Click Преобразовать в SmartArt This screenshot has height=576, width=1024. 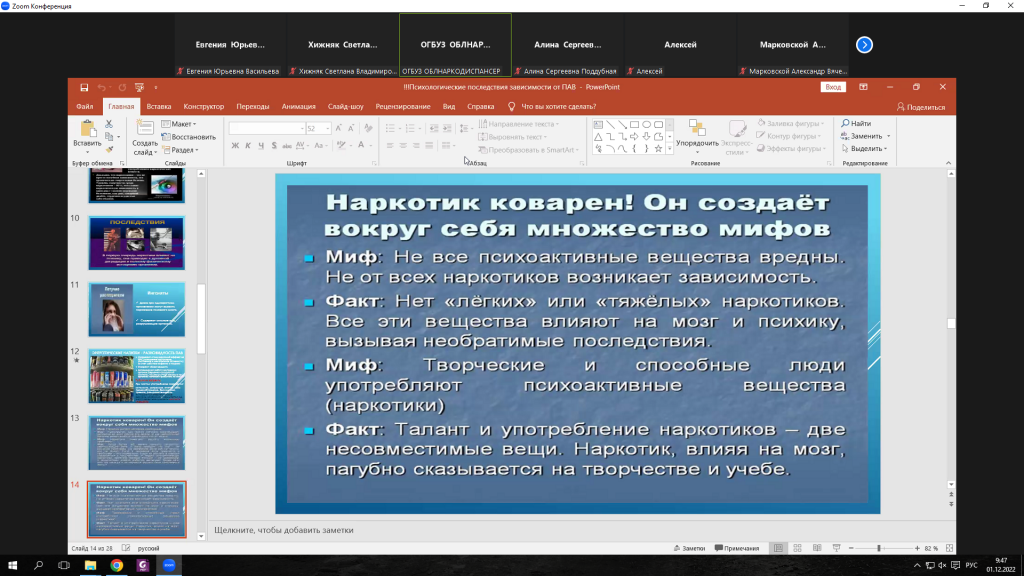[x=529, y=150]
